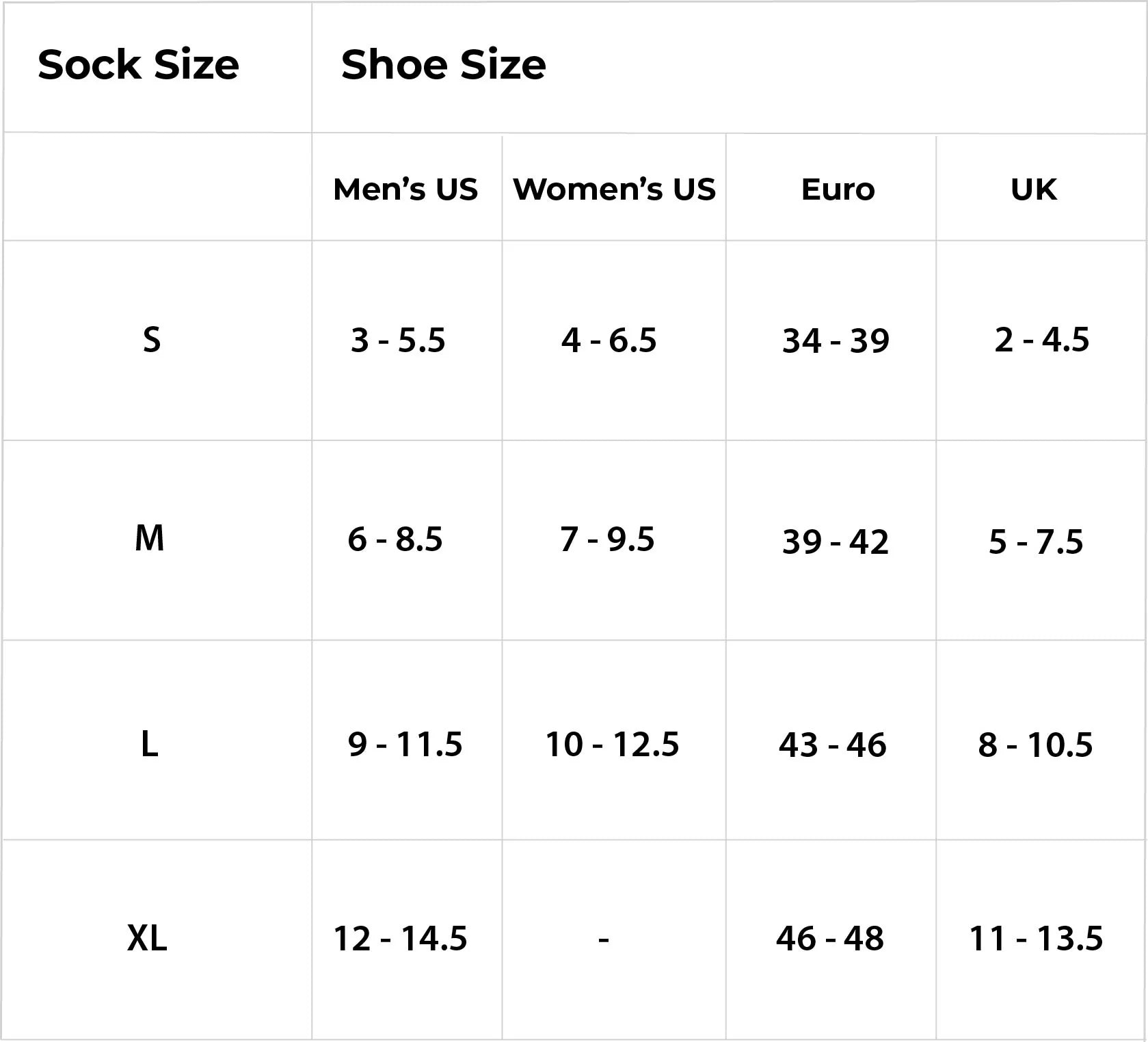This screenshot has height=1042, width=1148.
Task: Select the L sock size row label
Action: pyautogui.click(x=150, y=744)
